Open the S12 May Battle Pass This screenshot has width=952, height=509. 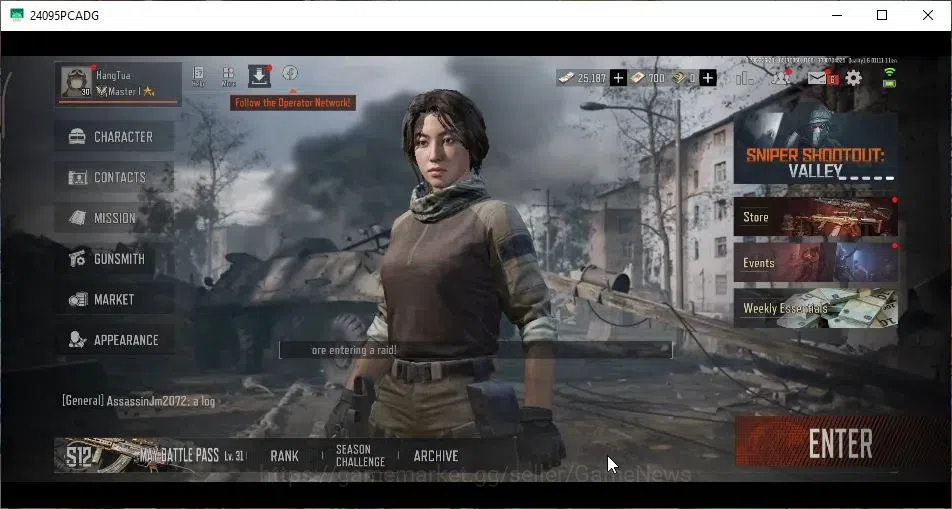tap(151, 456)
